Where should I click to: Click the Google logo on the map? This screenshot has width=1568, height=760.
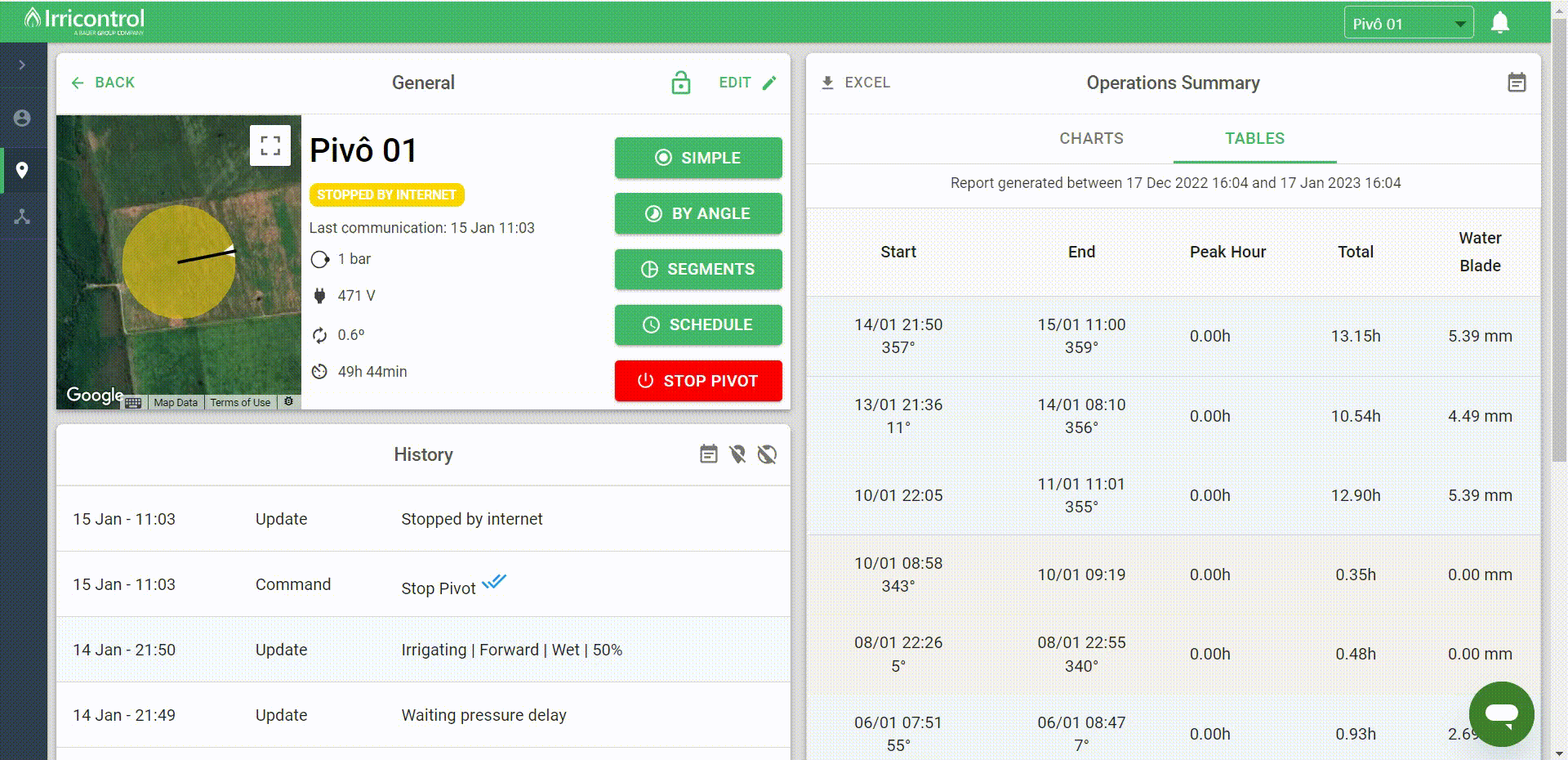pos(95,396)
